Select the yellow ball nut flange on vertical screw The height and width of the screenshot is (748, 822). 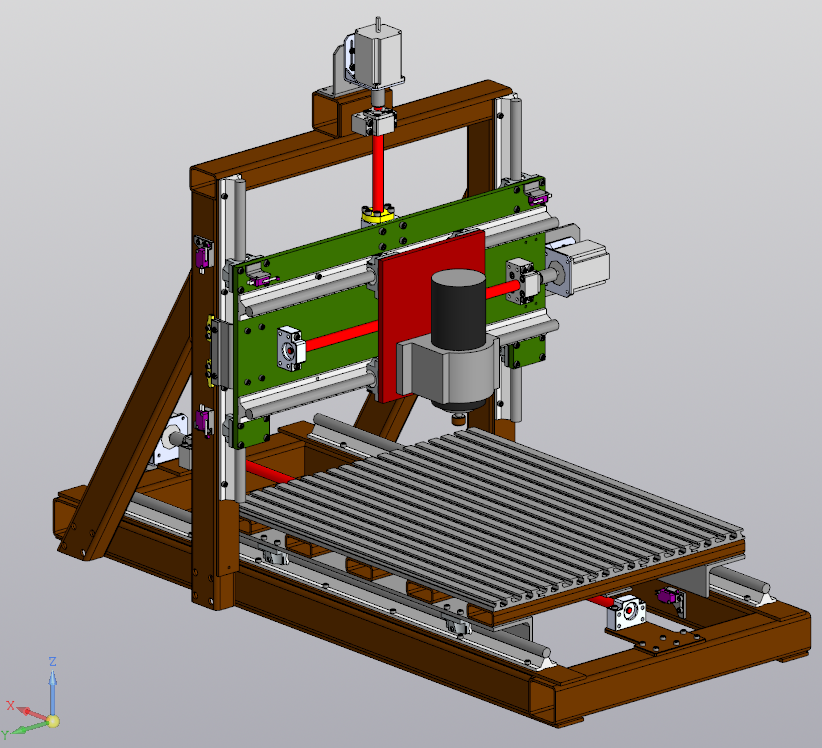pyautogui.click(x=378, y=215)
